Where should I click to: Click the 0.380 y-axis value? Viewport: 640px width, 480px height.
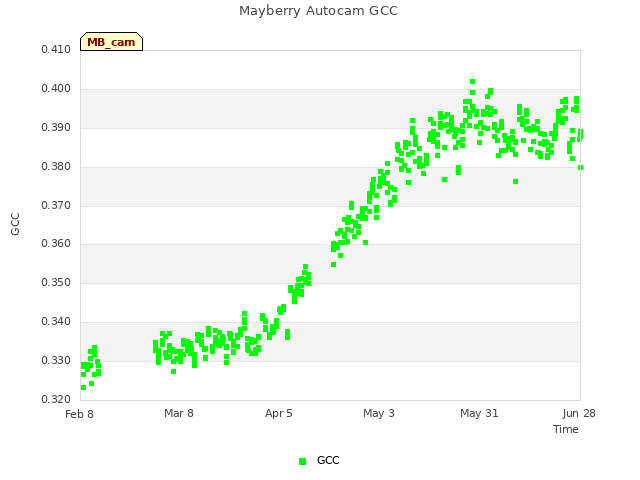(56, 167)
